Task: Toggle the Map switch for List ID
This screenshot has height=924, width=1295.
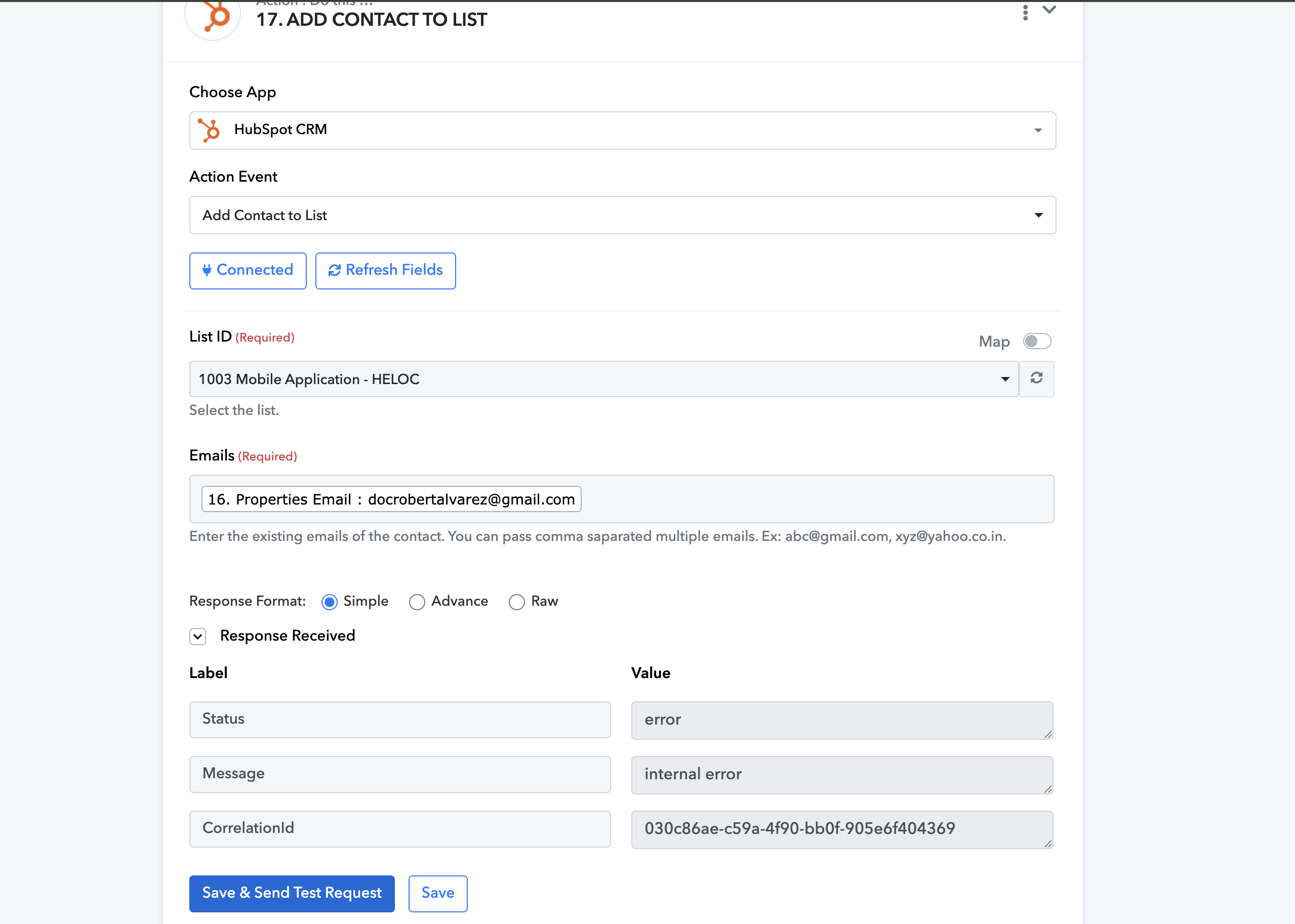Action: 1037,342
